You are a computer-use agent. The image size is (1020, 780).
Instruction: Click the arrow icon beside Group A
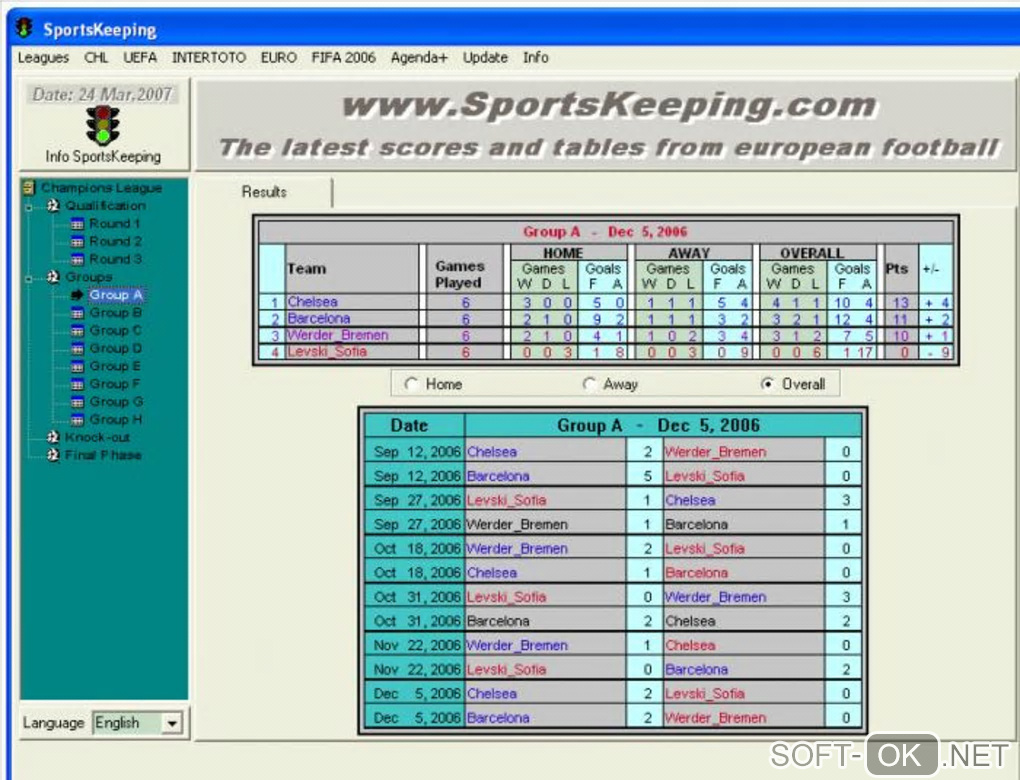(77, 295)
